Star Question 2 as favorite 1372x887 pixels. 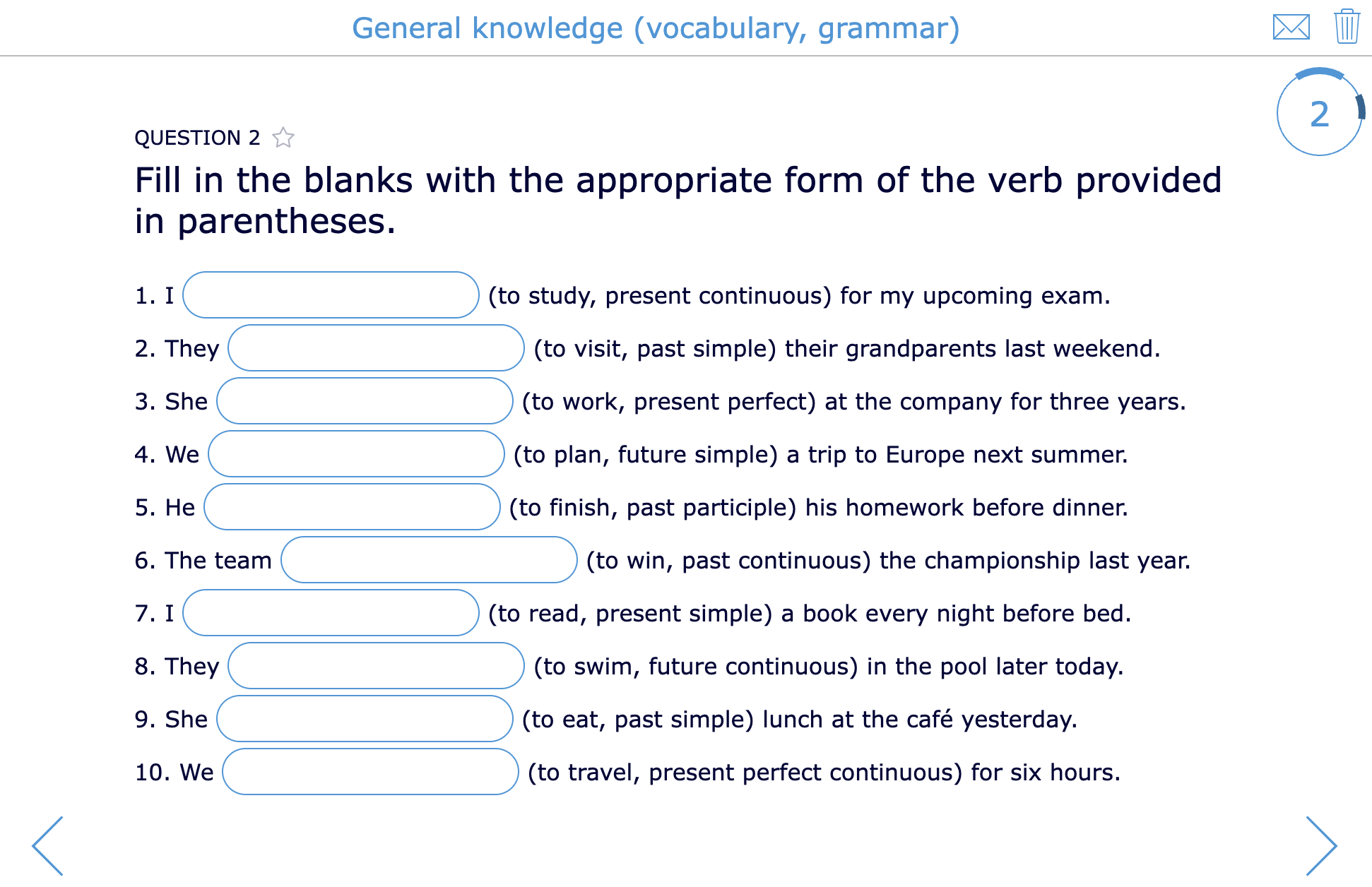click(283, 137)
